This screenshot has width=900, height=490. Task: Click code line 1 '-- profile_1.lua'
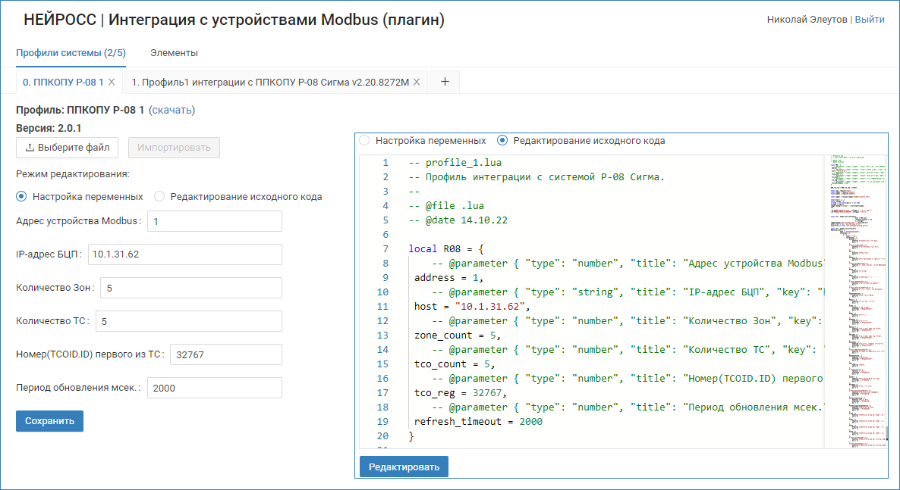pyautogui.click(x=455, y=163)
